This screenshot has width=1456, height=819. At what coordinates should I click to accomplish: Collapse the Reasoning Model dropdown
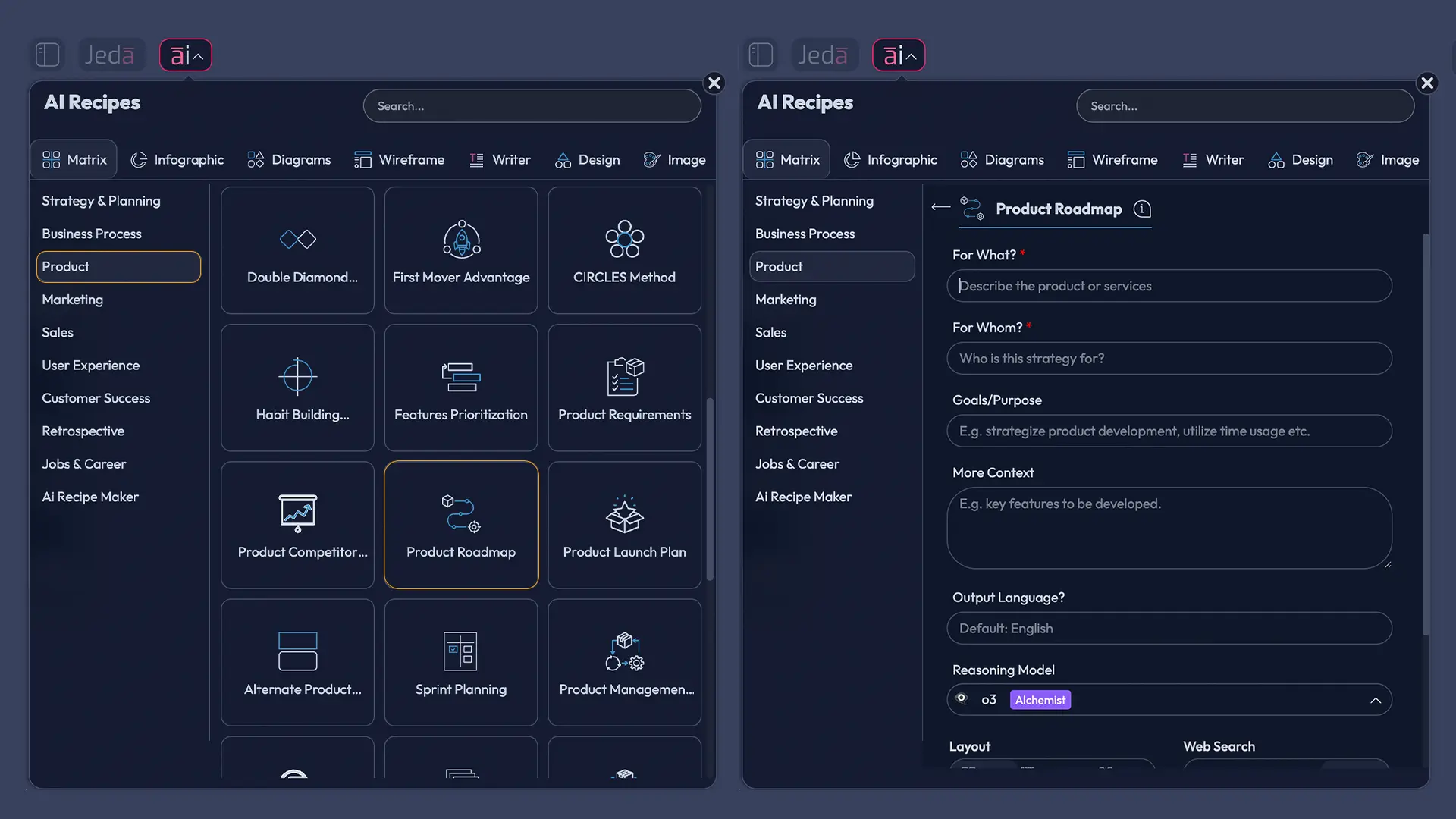click(1376, 699)
